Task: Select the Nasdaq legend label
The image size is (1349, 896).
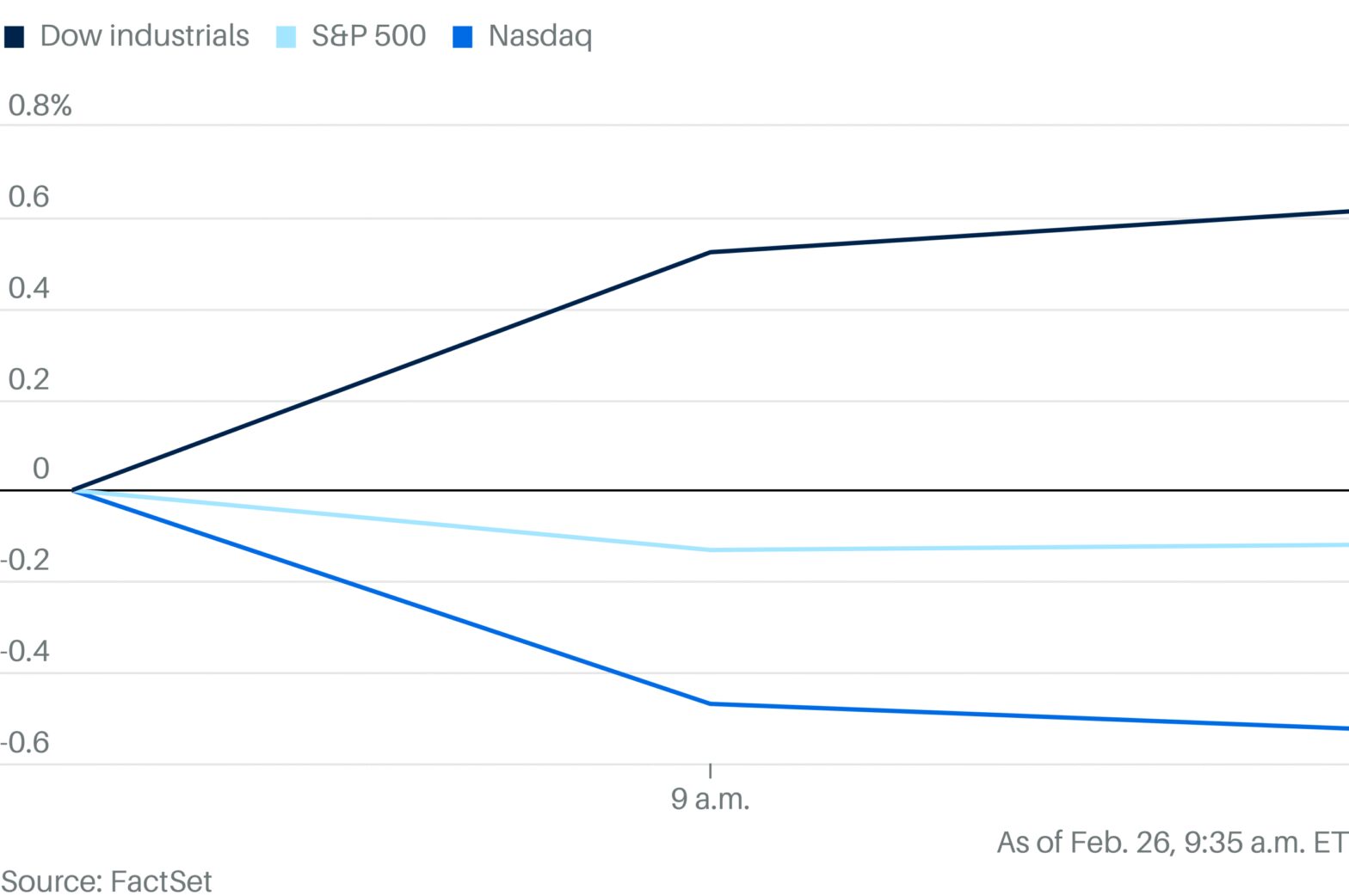Action: click(x=540, y=36)
